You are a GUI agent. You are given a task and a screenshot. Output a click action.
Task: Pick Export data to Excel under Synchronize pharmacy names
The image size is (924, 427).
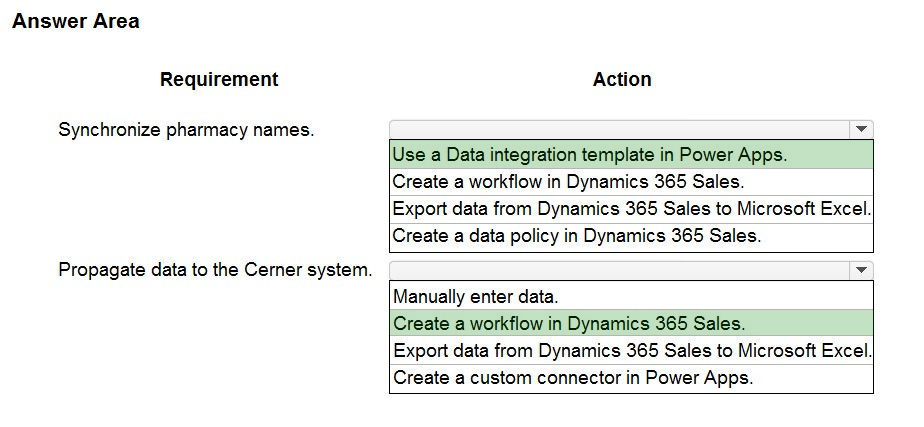631,209
